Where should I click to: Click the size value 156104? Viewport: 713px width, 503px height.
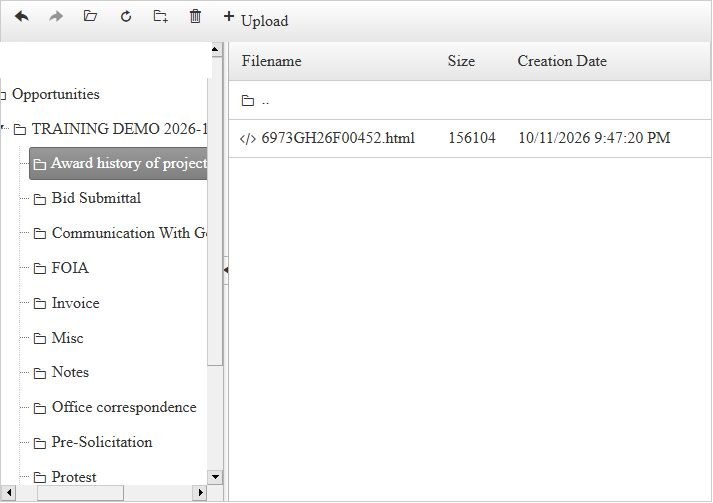coord(472,138)
